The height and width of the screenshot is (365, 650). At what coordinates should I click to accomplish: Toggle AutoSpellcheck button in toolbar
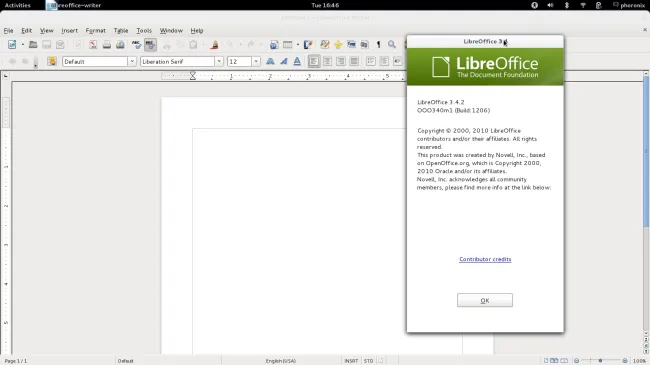tap(150, 44)
